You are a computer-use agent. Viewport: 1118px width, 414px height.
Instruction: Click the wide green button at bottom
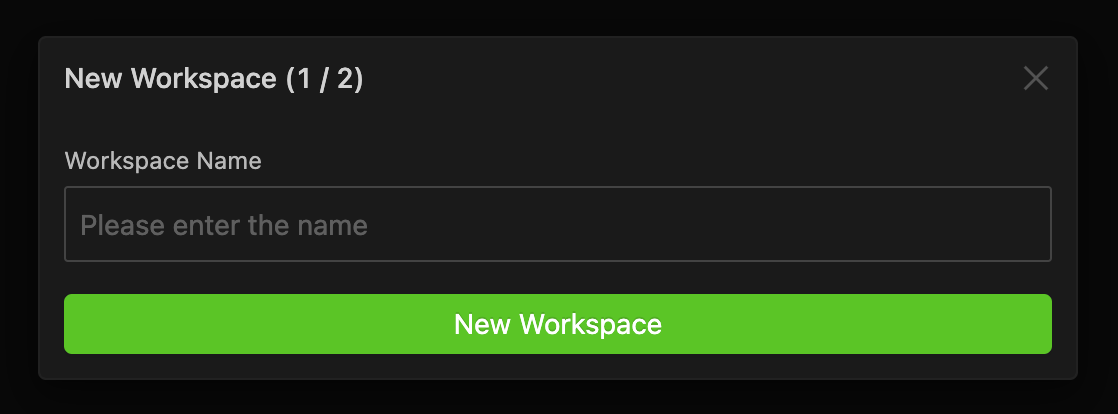click(x=557, y=324)
